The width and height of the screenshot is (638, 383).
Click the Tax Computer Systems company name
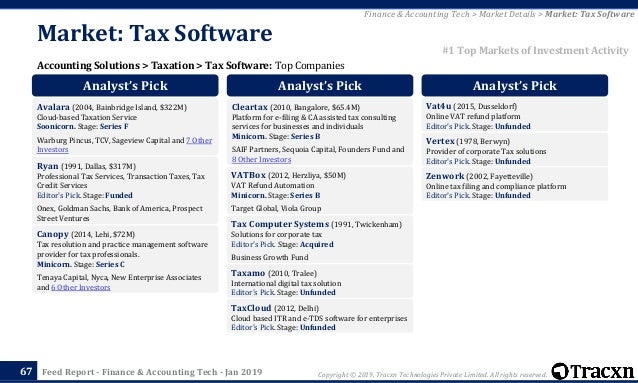[x=280, y=224]
